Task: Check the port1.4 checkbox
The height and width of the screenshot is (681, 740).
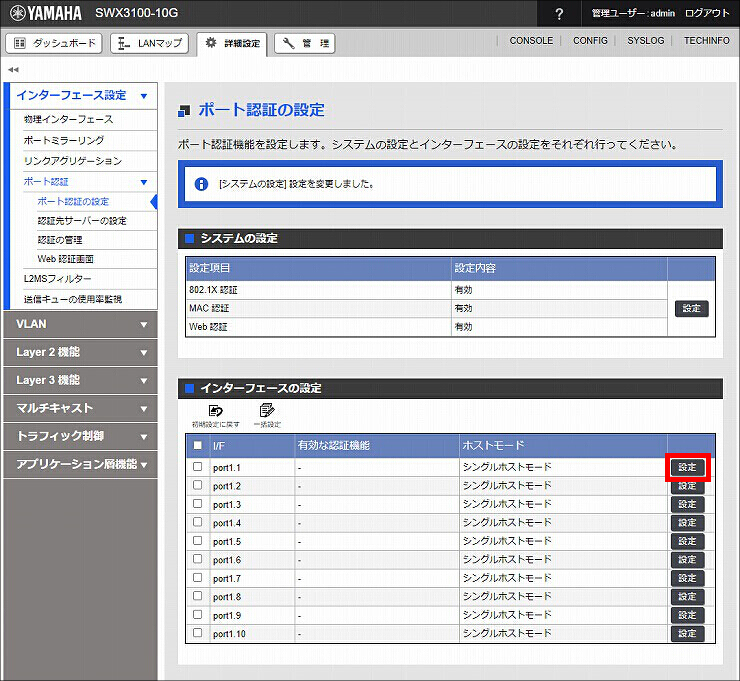Action: click(198, 522)
